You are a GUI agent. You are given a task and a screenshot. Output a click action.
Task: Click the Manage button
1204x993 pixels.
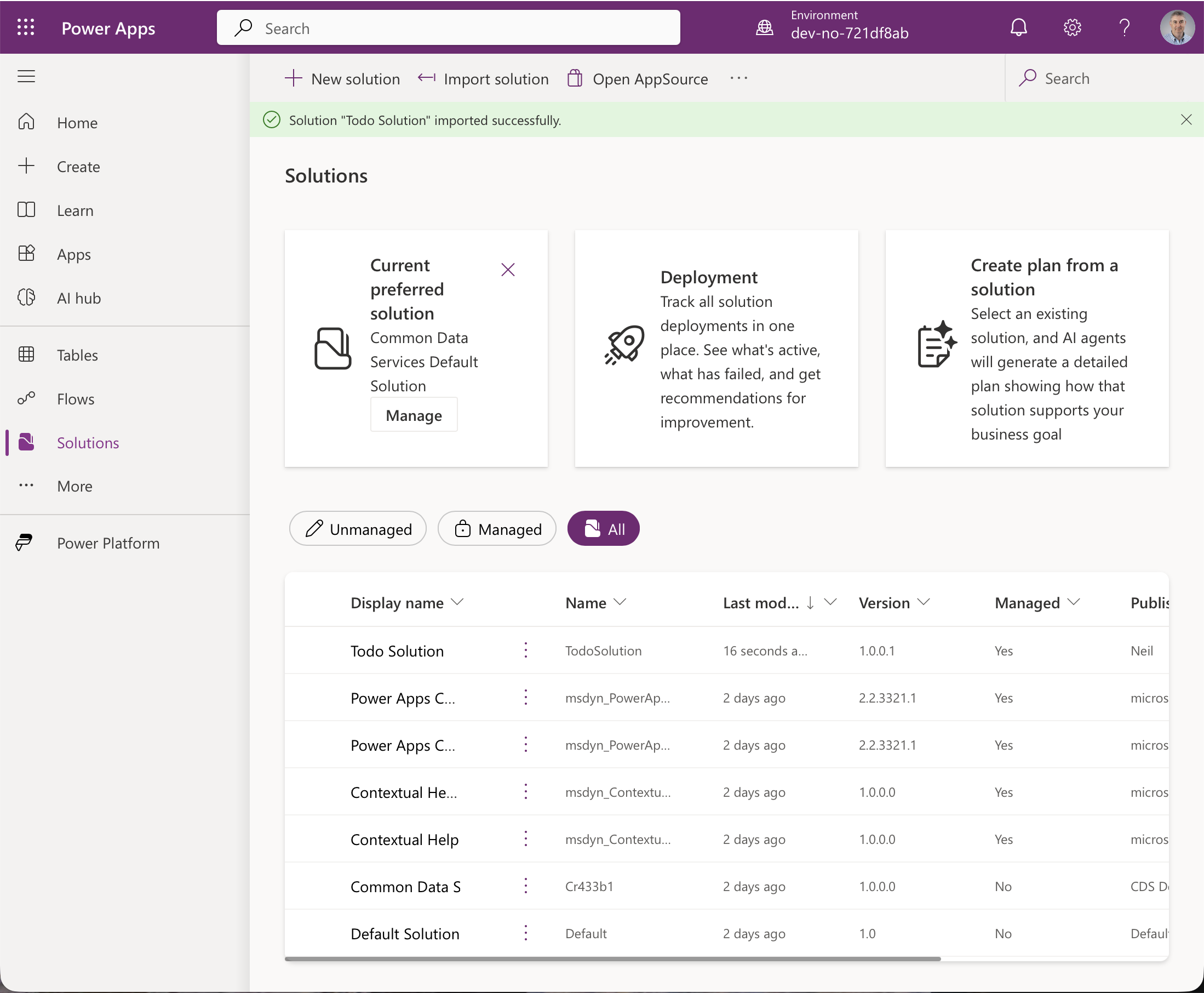414,415
